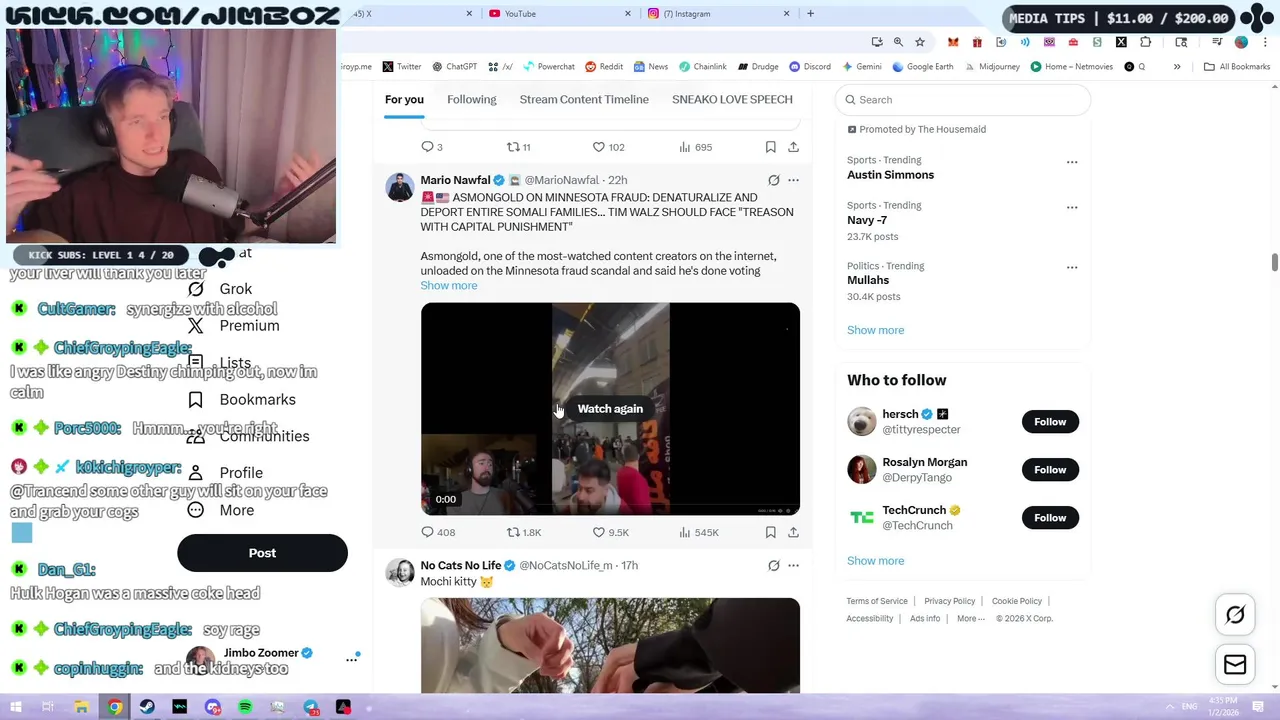Open Premium in the X sidebar
The height and width of the screenshot is (720, 1280).
pyautogui.click(x=234, y=326)
